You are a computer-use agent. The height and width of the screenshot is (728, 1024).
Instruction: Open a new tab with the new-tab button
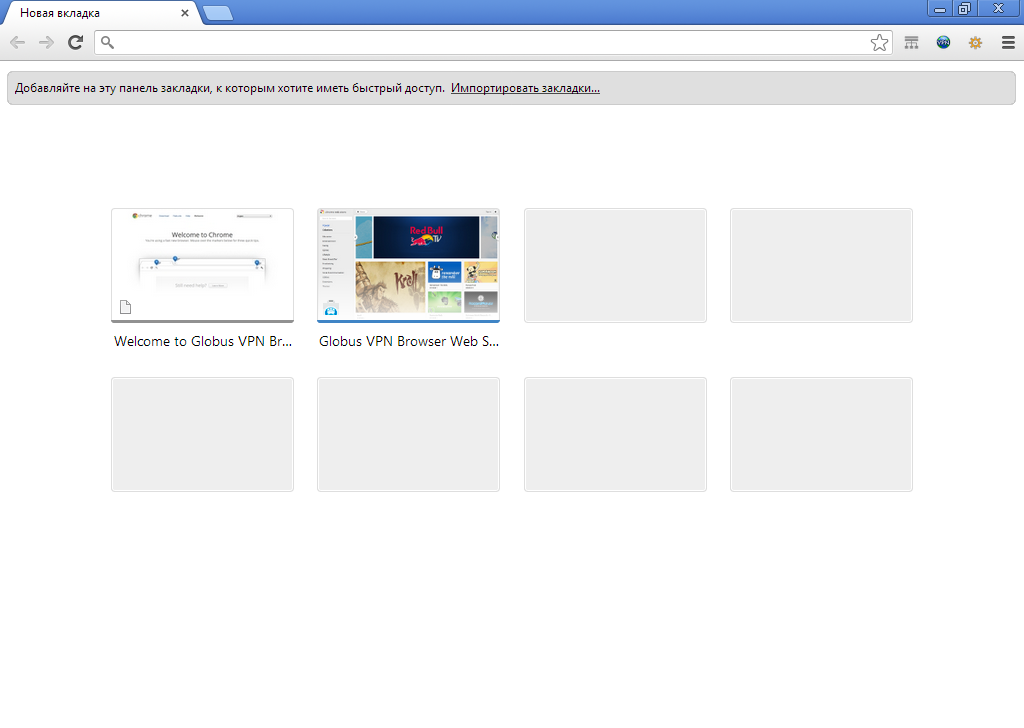click(x=218, y=13)
